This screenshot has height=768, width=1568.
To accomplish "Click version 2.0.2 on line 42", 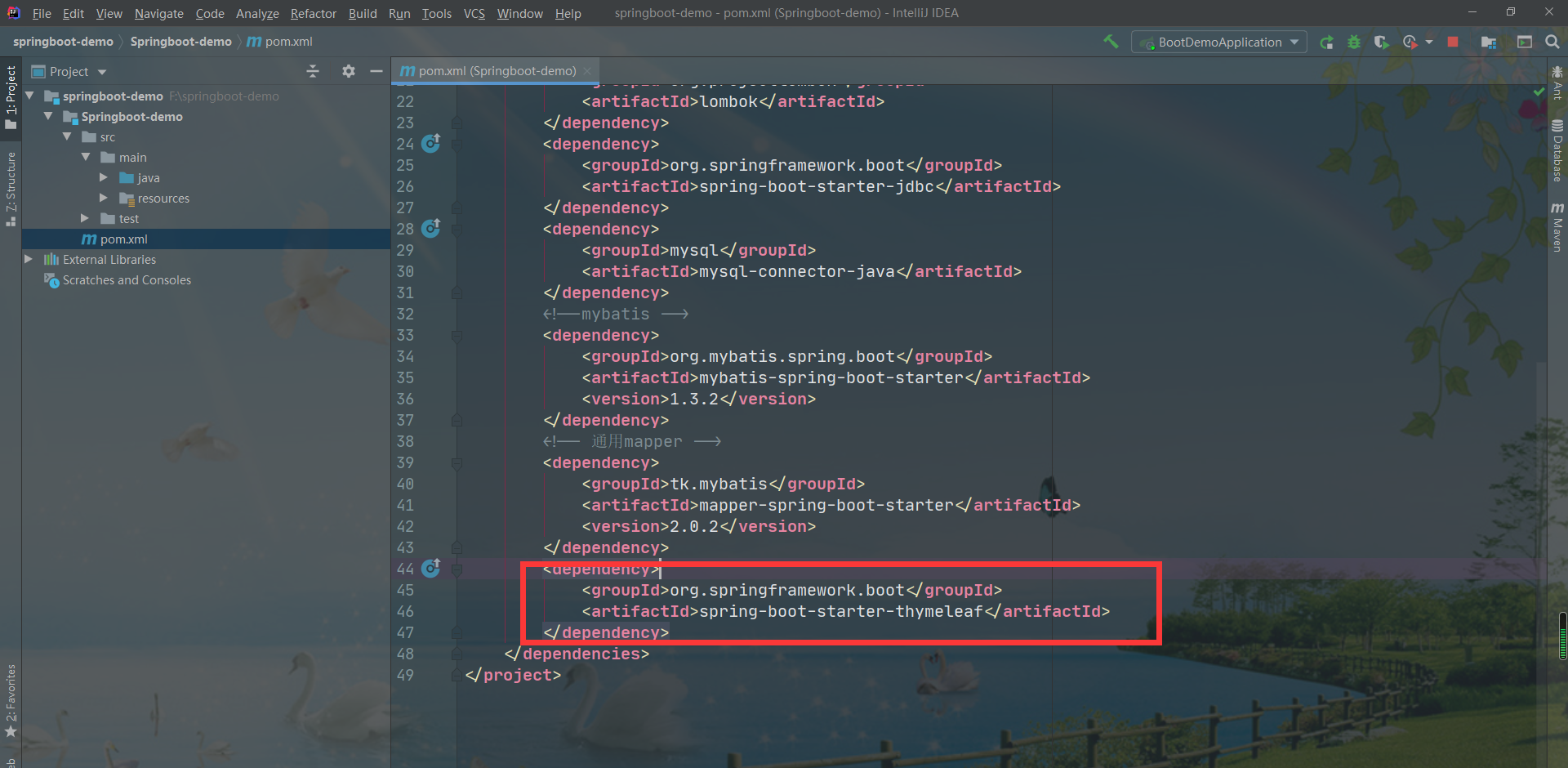I will [x=694, y=526].
